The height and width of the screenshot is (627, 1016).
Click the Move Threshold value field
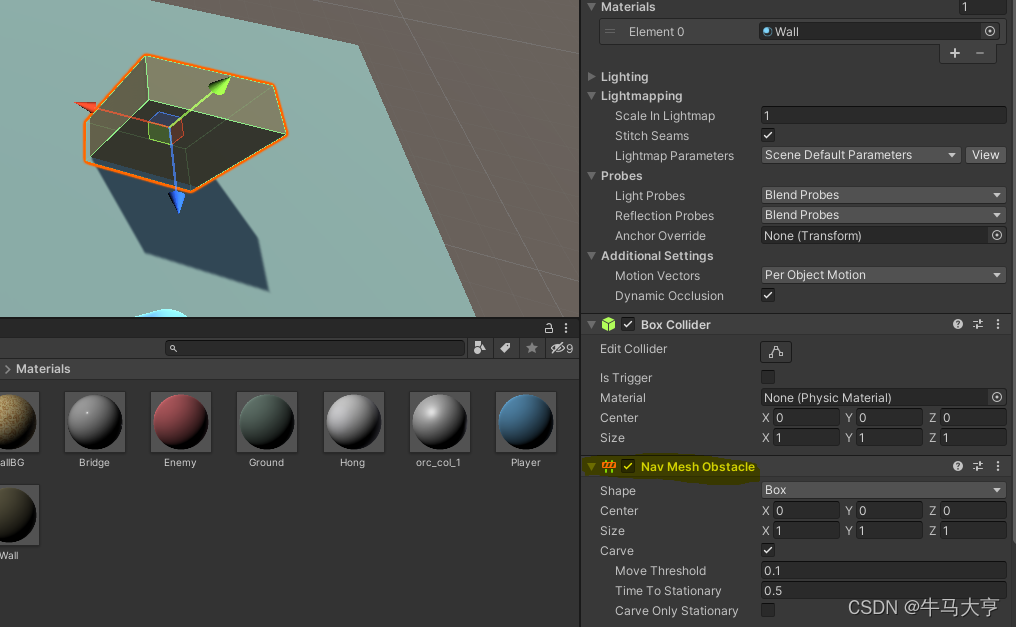[883, 570]
